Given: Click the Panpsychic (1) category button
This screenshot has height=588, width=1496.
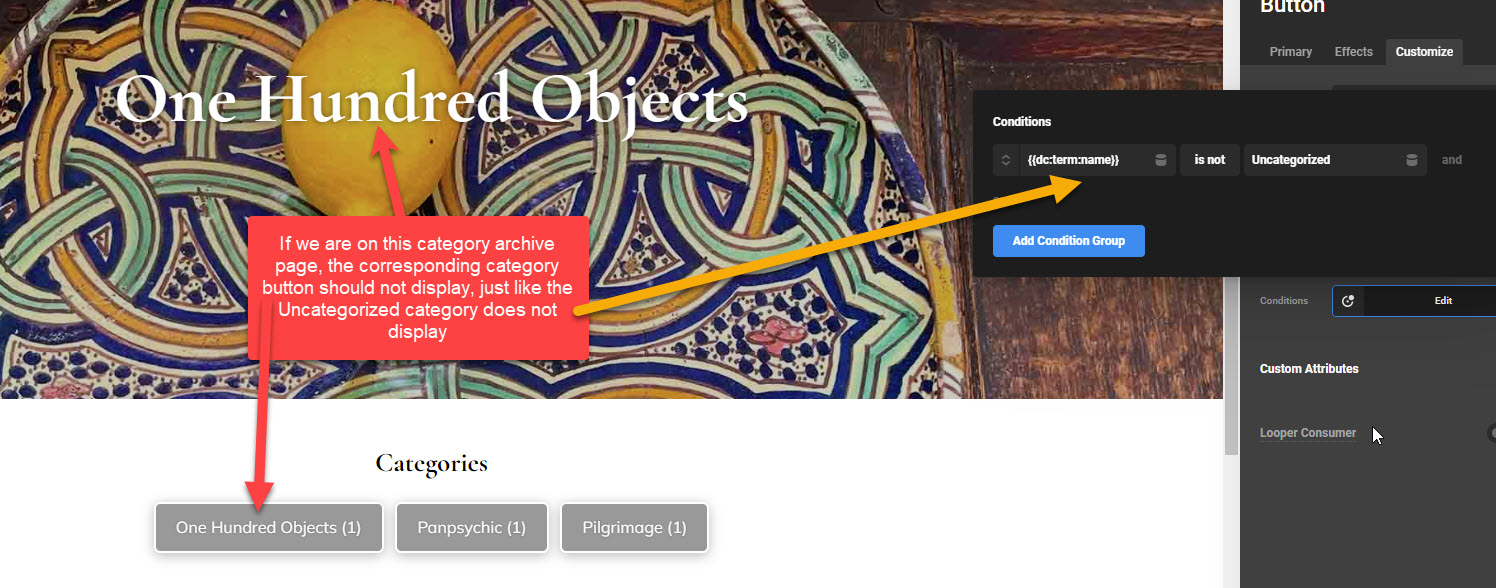Looking at the screenshot, I should click(x=472, y=527).
